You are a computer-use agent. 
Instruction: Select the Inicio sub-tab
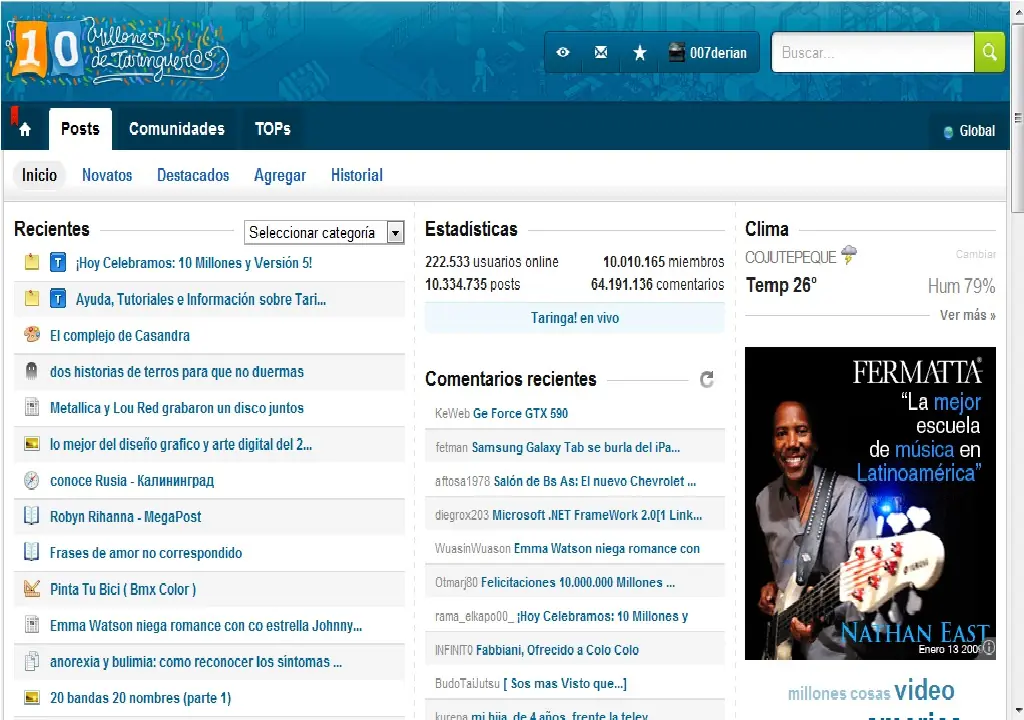pyautogui.click(x=39, y=175)
